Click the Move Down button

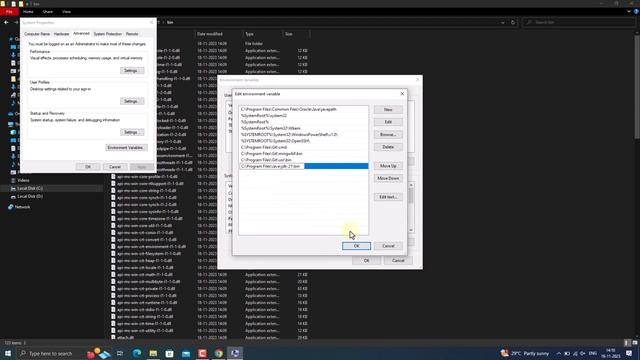tap(388, 178)
